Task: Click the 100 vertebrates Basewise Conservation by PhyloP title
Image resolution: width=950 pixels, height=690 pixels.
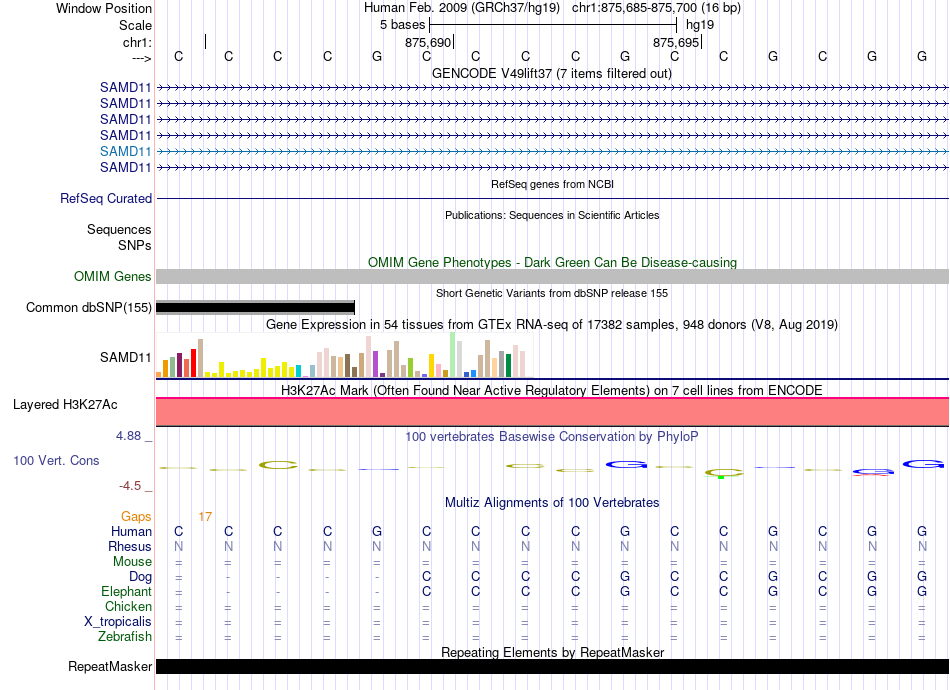Action: pos(551,436)
